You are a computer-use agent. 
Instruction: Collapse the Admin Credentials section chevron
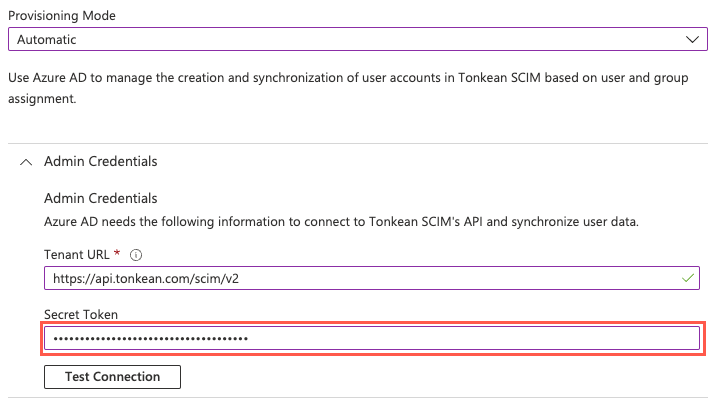pos(26,161)
